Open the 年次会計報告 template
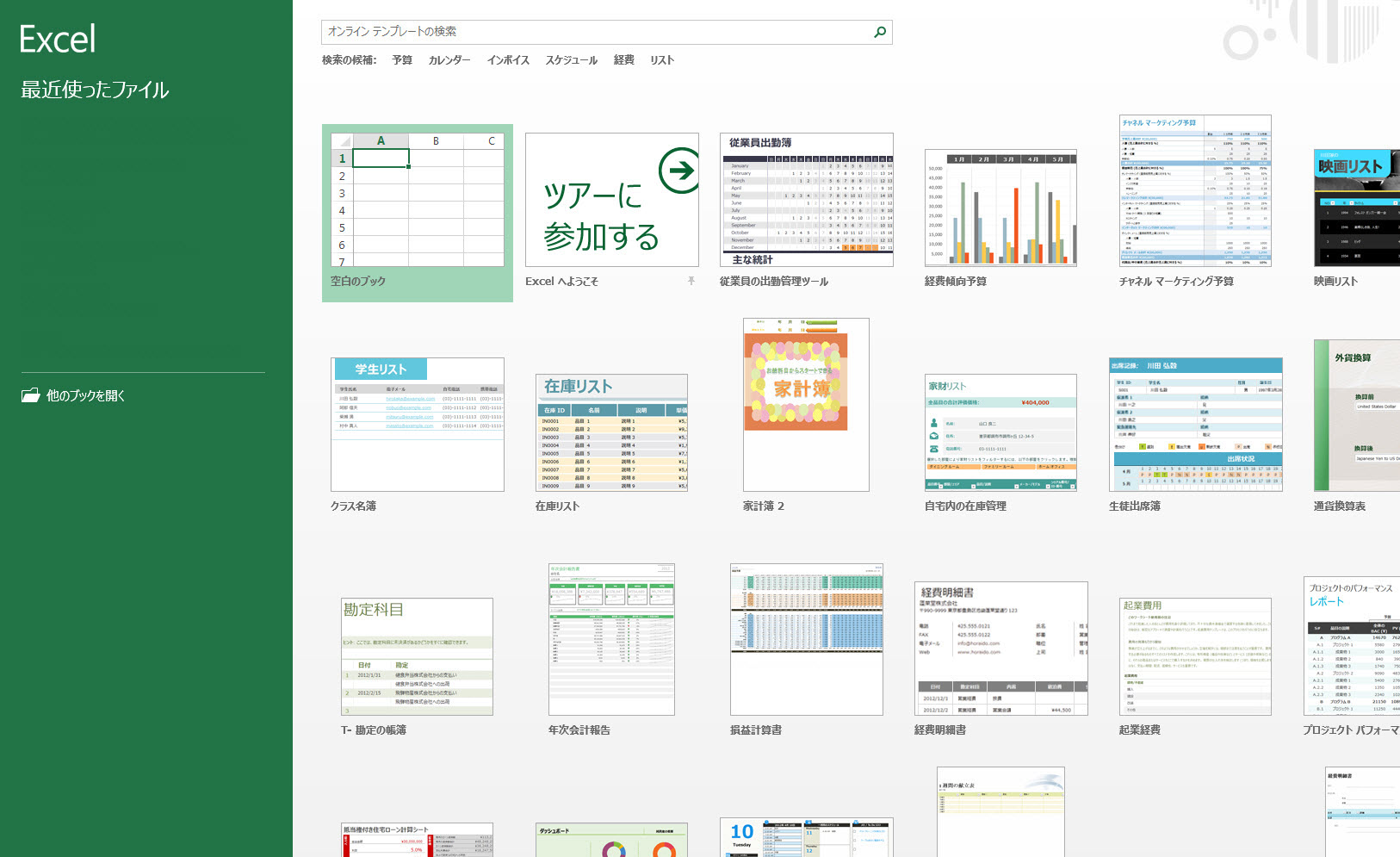The width and height of the screenshot is (1400, 857). [611, 640]
